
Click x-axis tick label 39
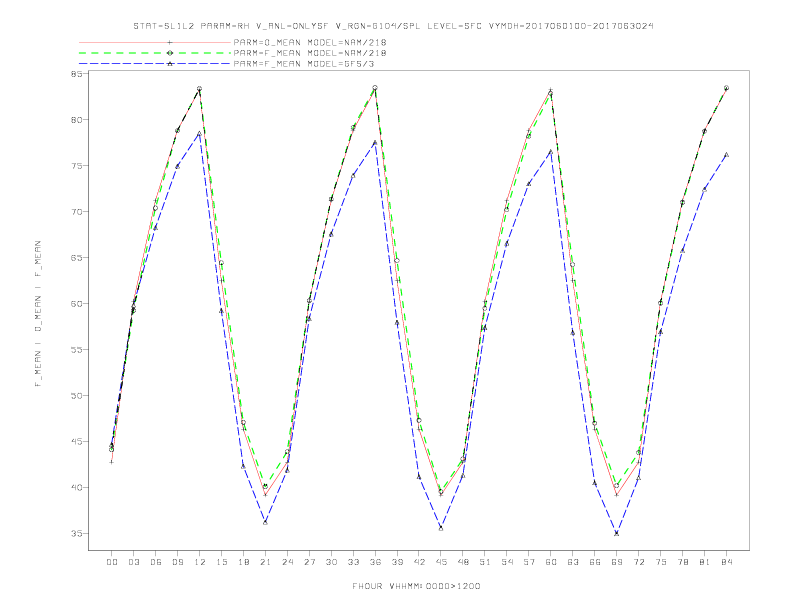point(397,562)
